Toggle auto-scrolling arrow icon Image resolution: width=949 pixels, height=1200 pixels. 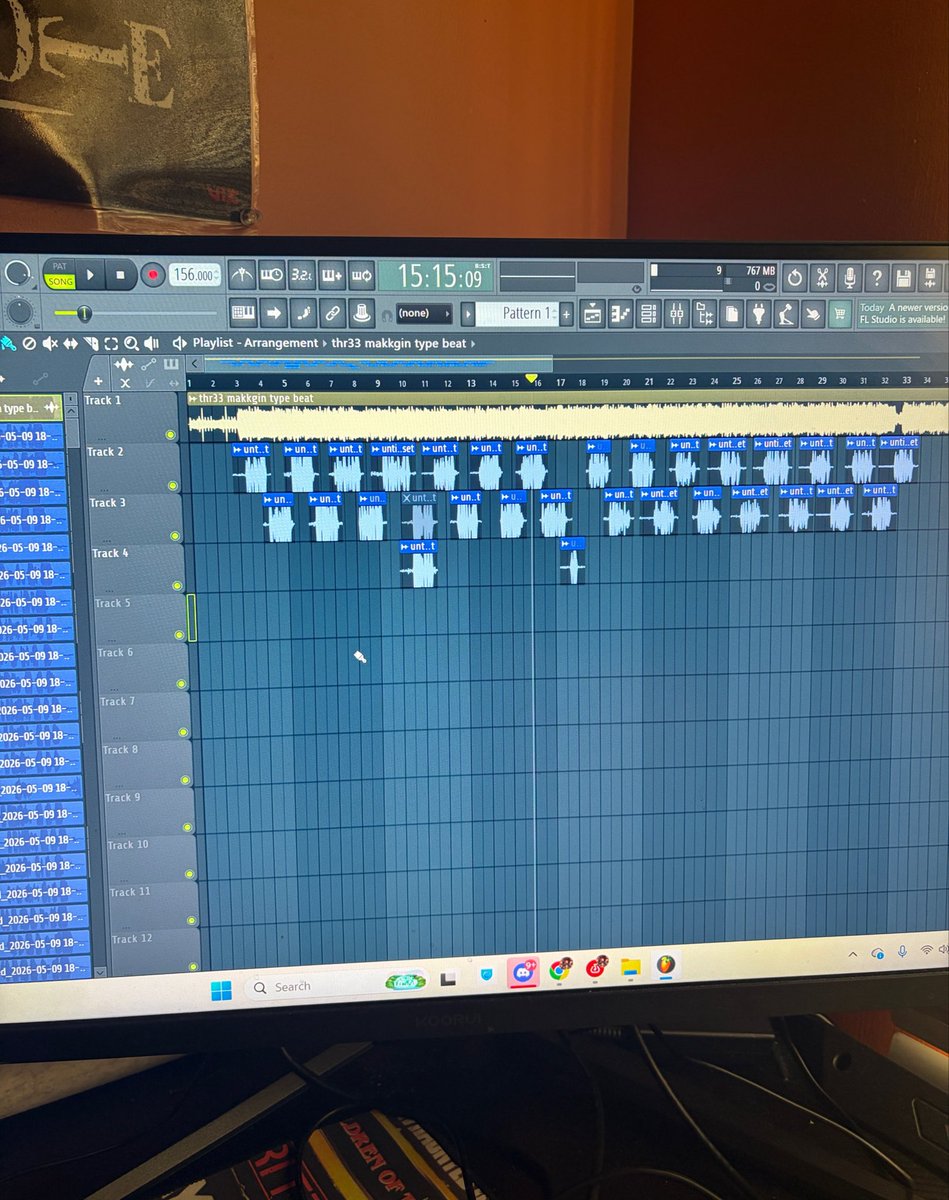click(273, 313)
